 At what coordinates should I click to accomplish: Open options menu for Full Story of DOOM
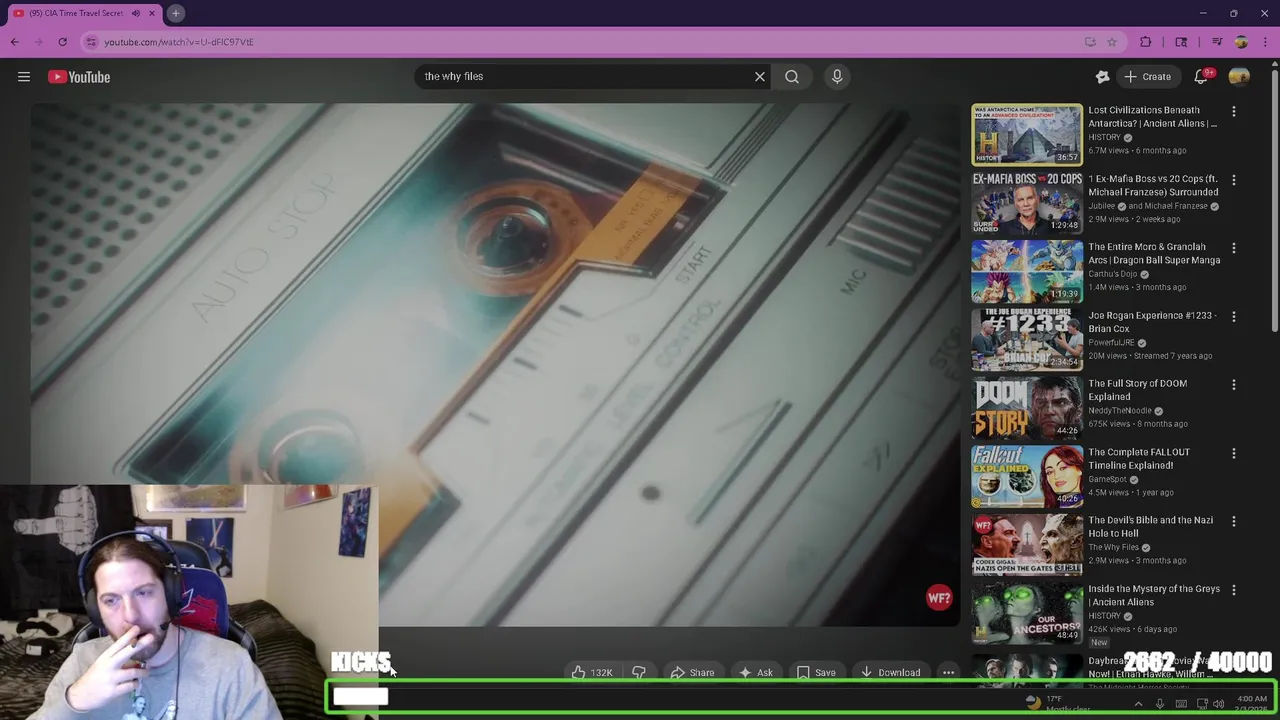(x=1234, y=385)
